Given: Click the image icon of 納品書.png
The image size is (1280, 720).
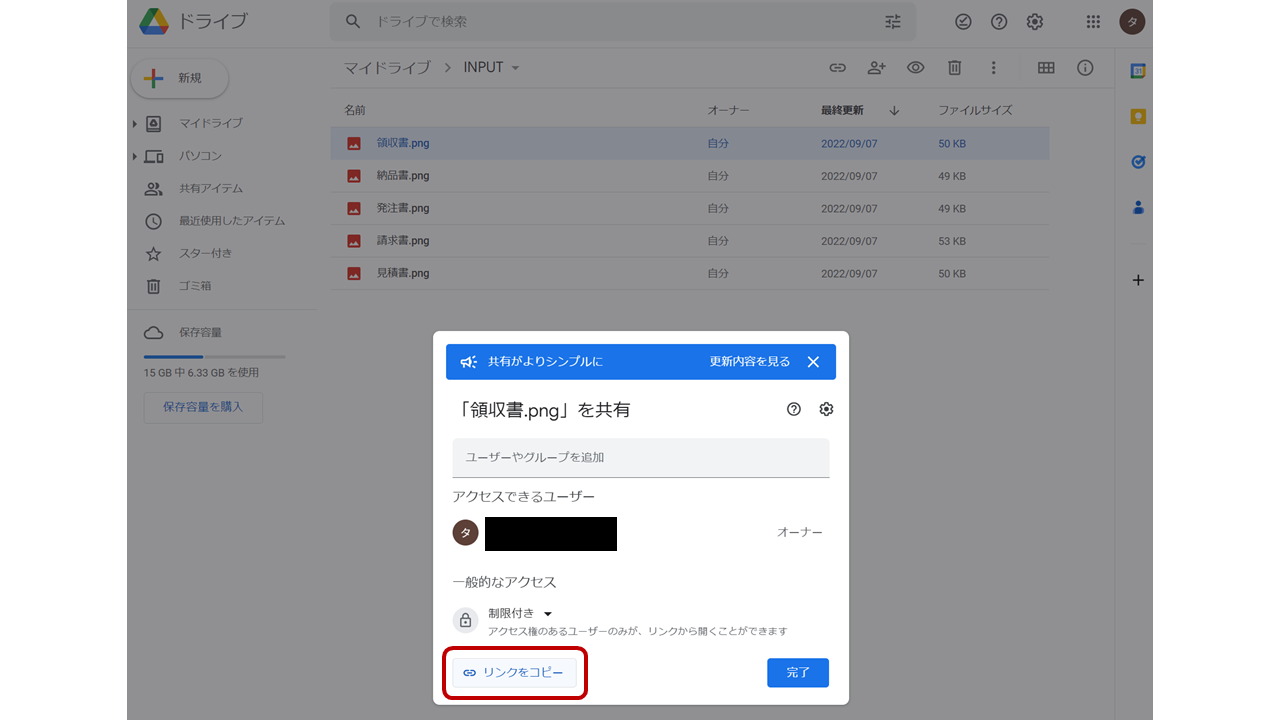Looking at the screenshot, I should click(x=354, y=176).
